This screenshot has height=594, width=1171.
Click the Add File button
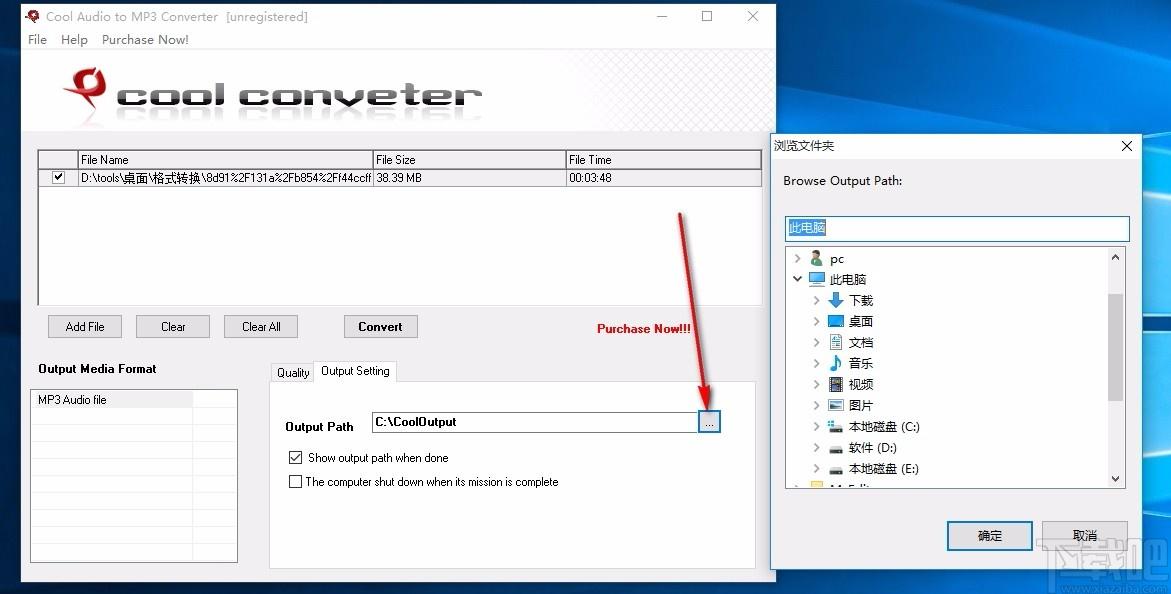point(85,327)
